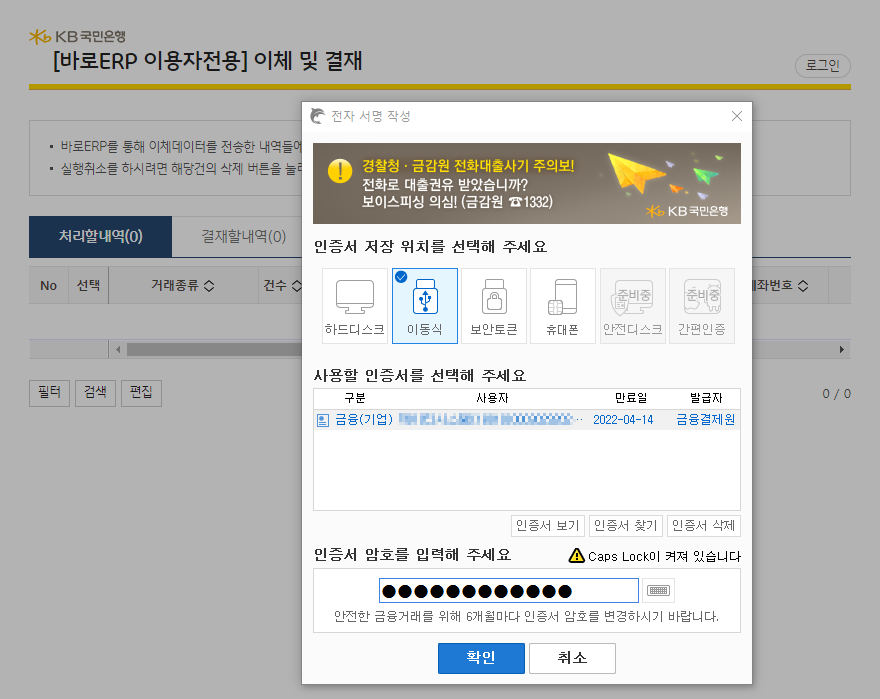The width and height of the screenshot is (880, 699).
Task: Select the 간편인증 simple authentication option
Action: click(702, 306)
